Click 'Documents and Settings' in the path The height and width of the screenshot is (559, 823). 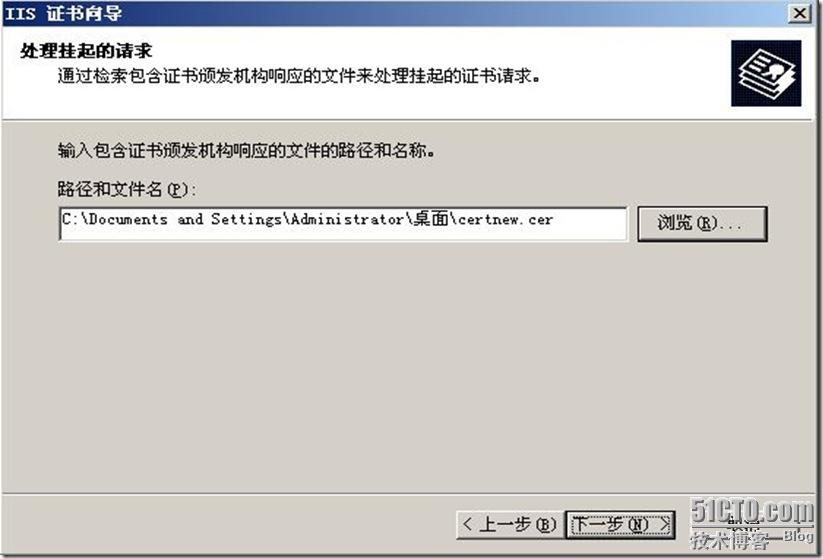[185, 219]
